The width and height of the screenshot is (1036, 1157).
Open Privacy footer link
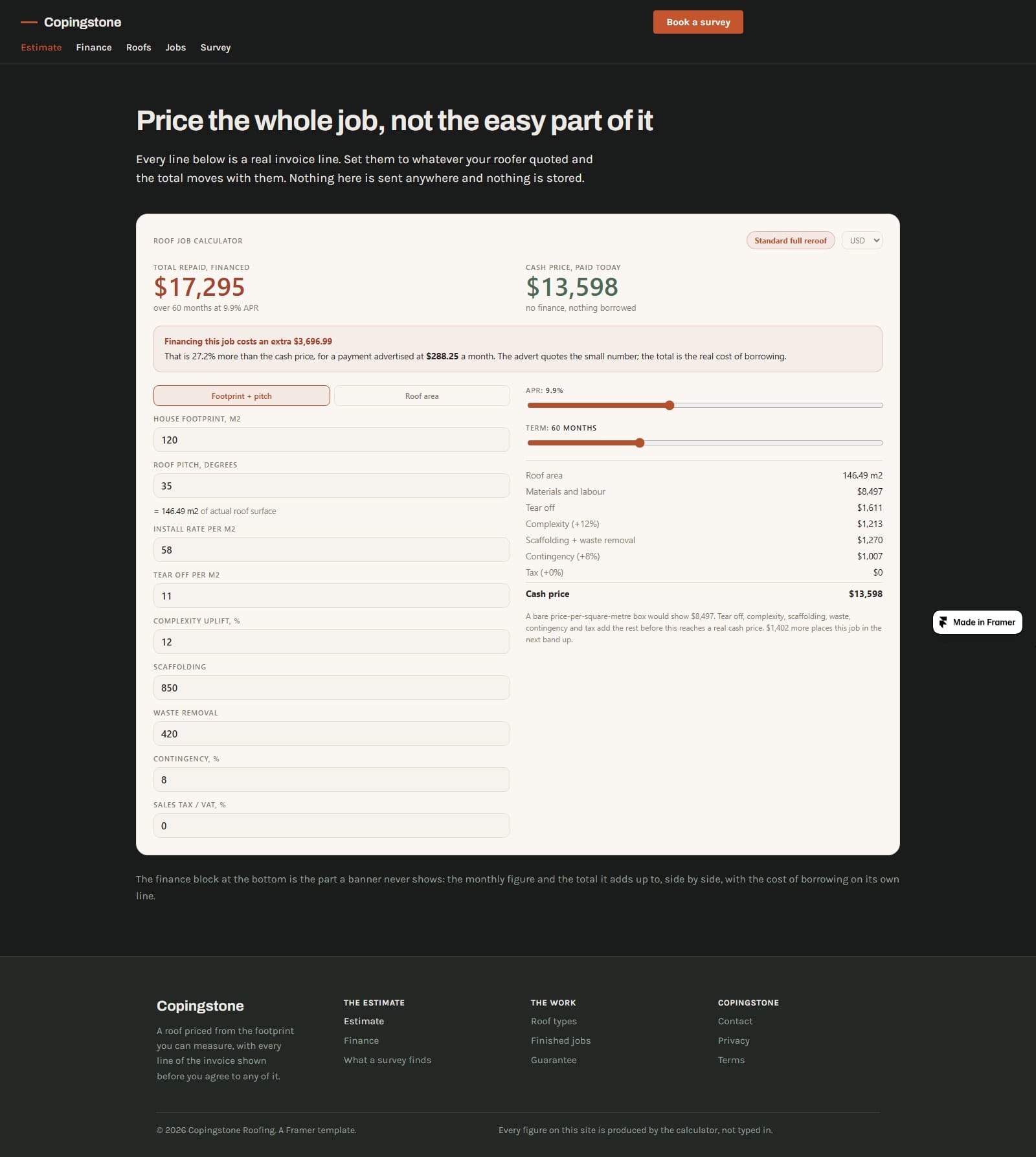click(x=734, y=1040)
